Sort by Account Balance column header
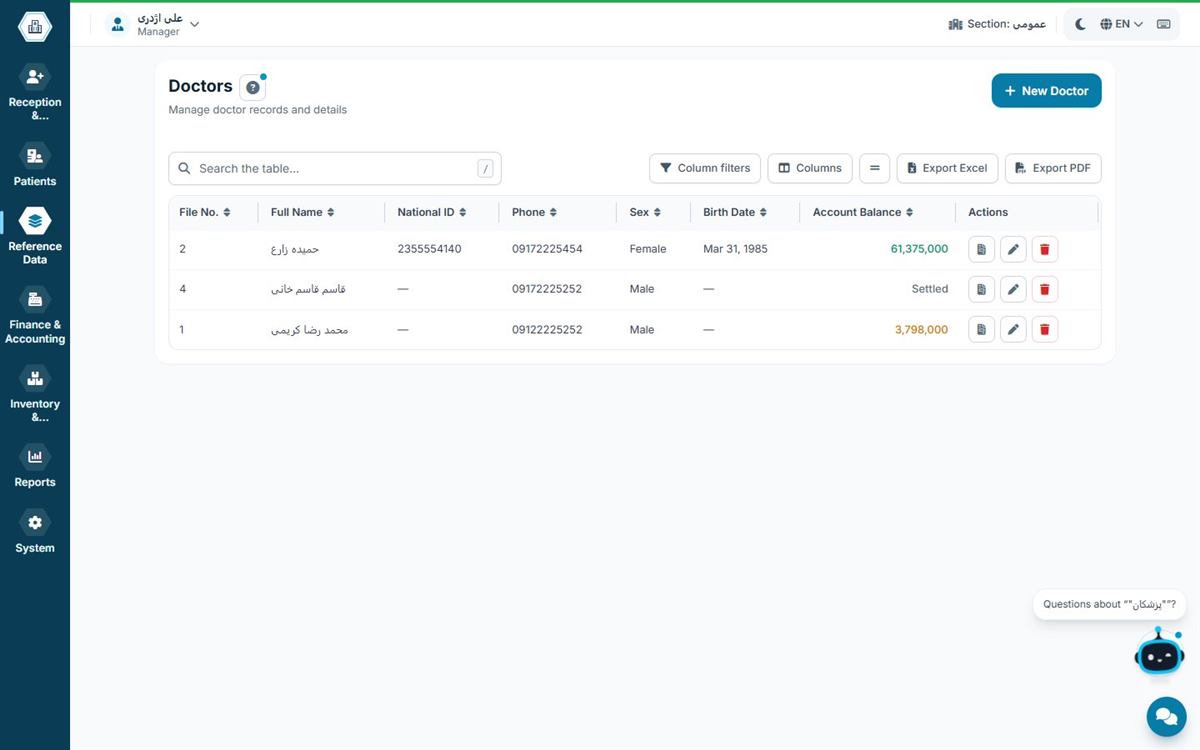This screenshot has width=1200, height=750. point(863,212)
